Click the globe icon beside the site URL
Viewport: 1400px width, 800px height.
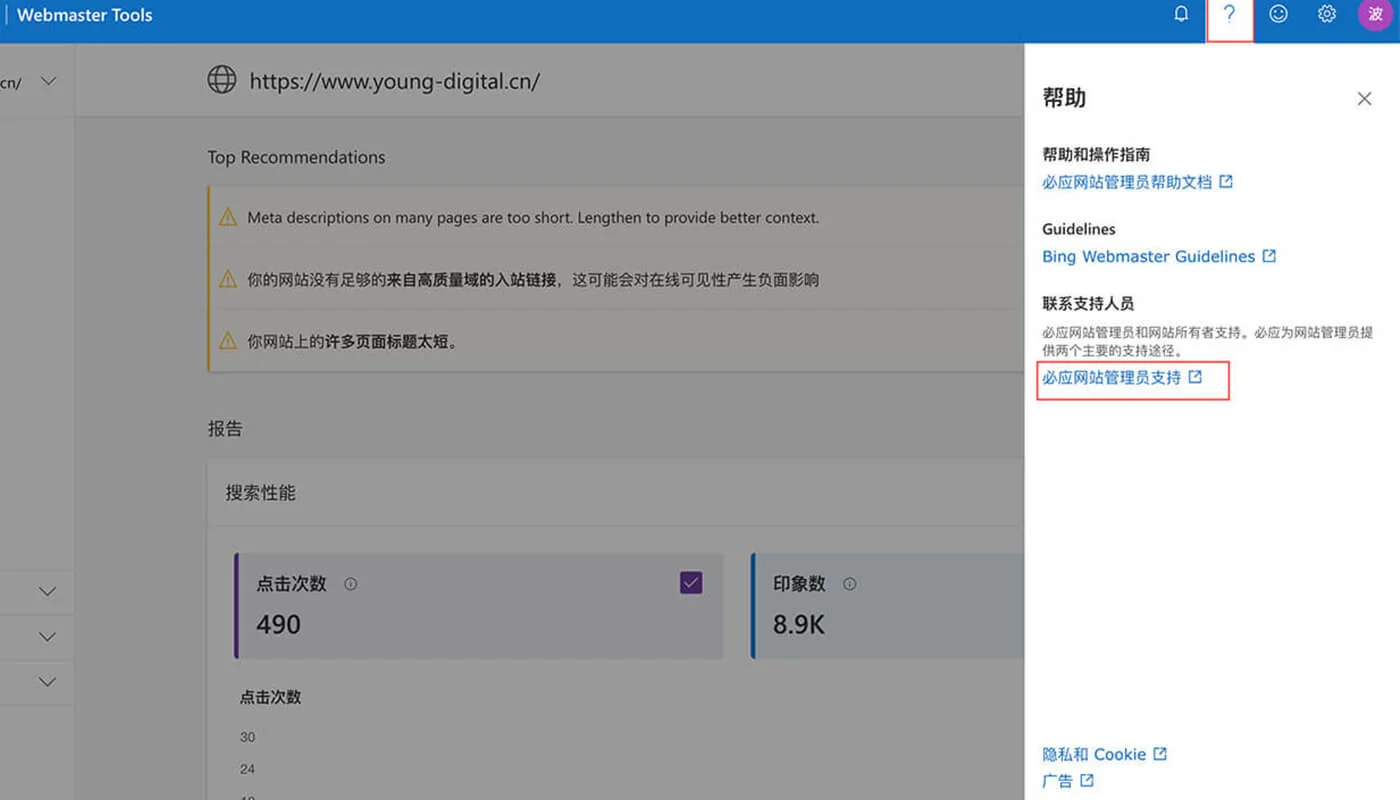pyautogui.click(x=221, y=80)
